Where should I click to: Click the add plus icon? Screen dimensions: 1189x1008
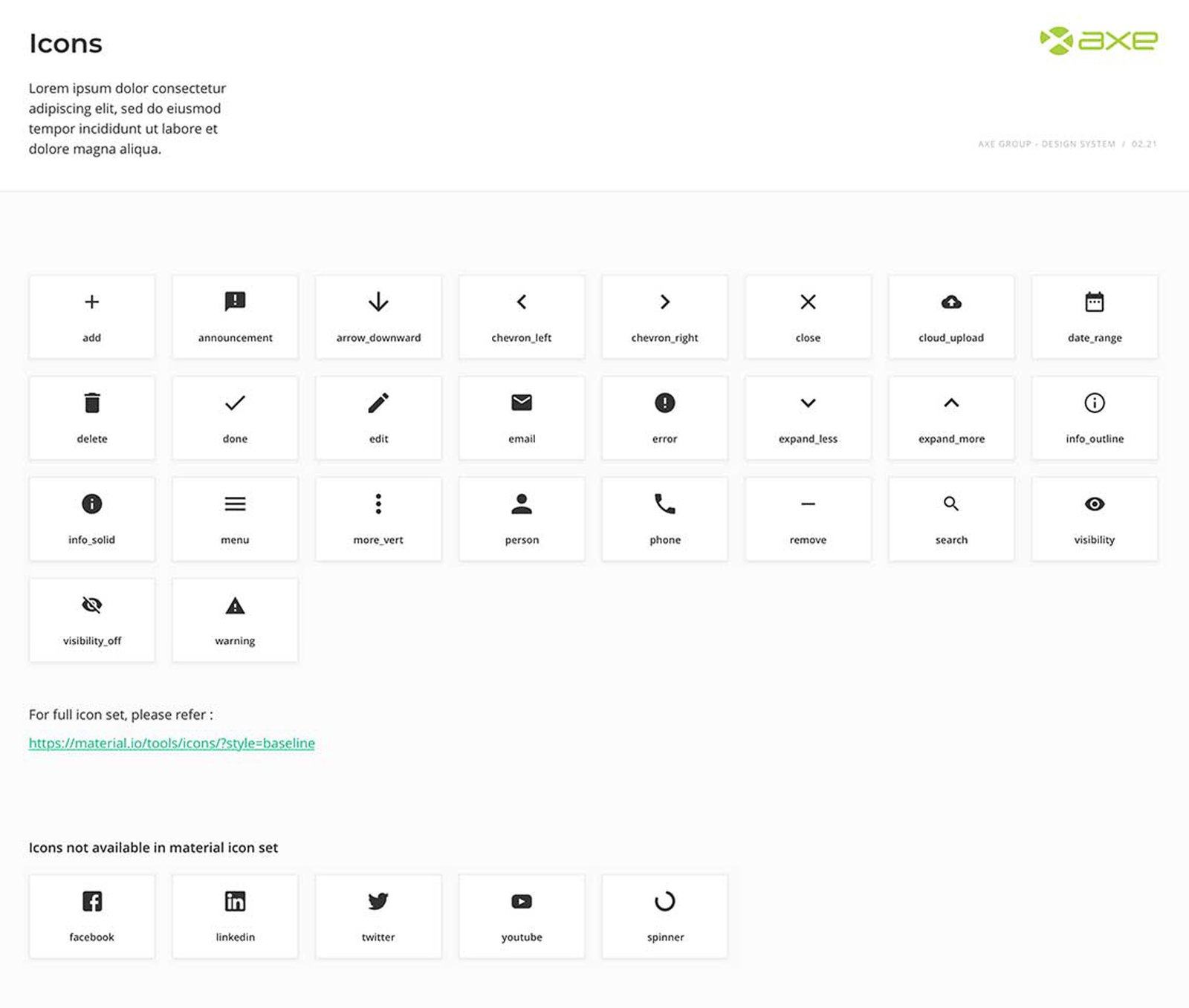[91, 302]
